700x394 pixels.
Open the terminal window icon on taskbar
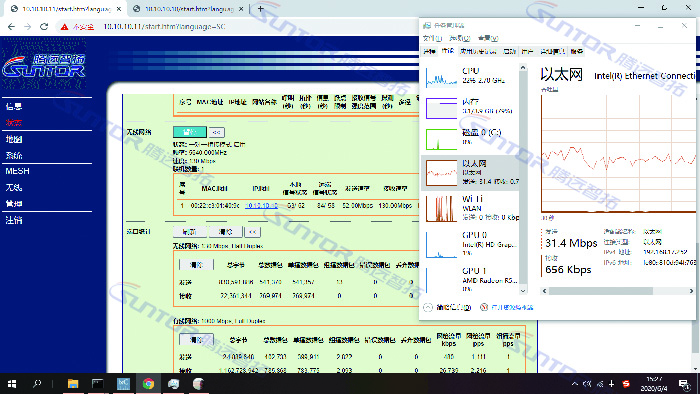[x=97, y=384]
